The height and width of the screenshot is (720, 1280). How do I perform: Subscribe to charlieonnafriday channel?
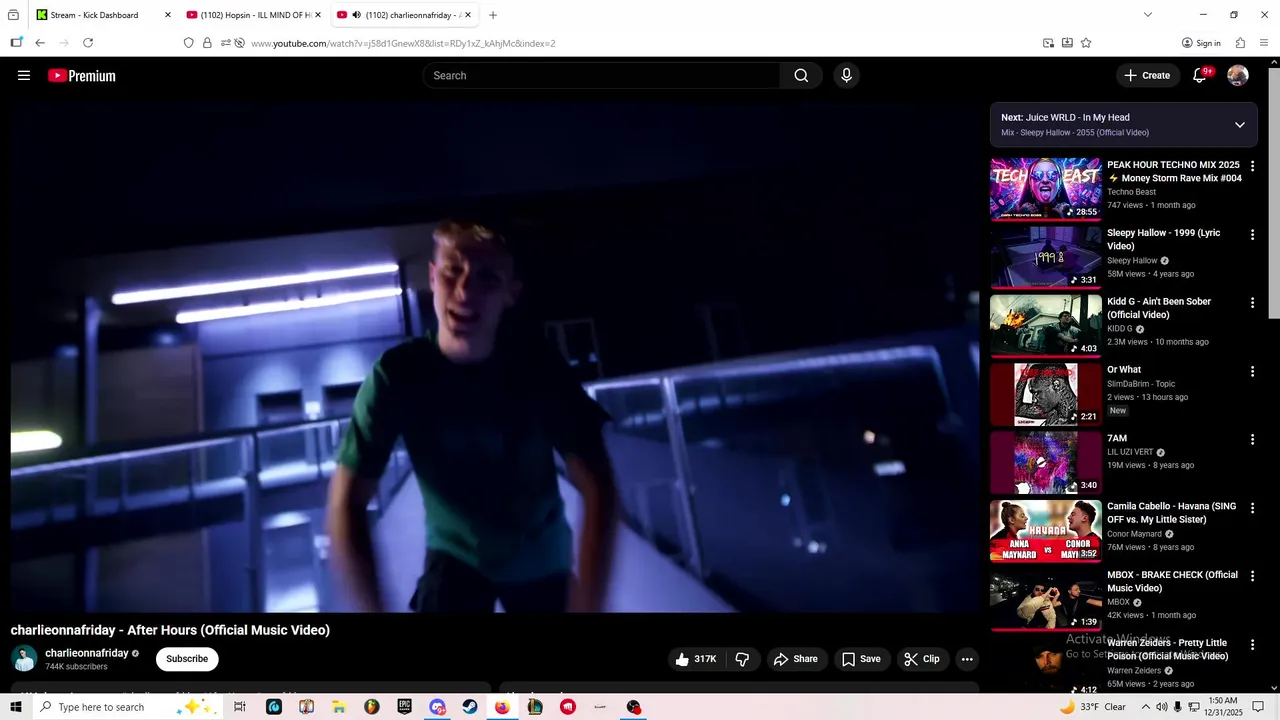tap(187, 659)
